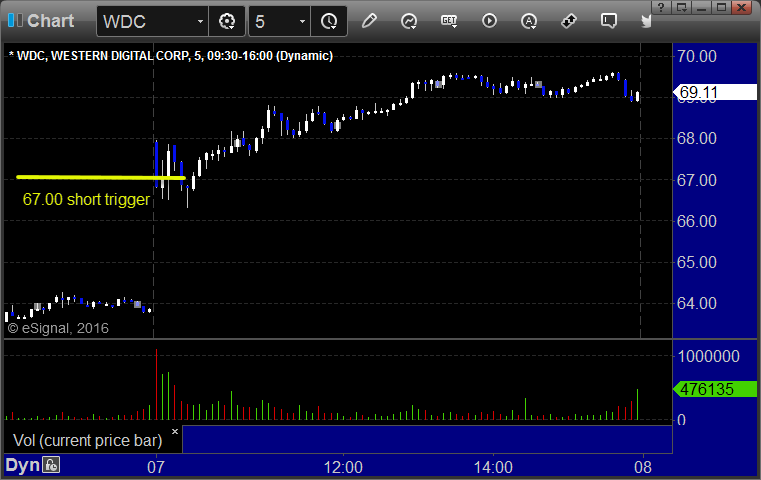Click the 1000000 volume axis label
This screenshot has width=761, height=480.
point(709,356)
